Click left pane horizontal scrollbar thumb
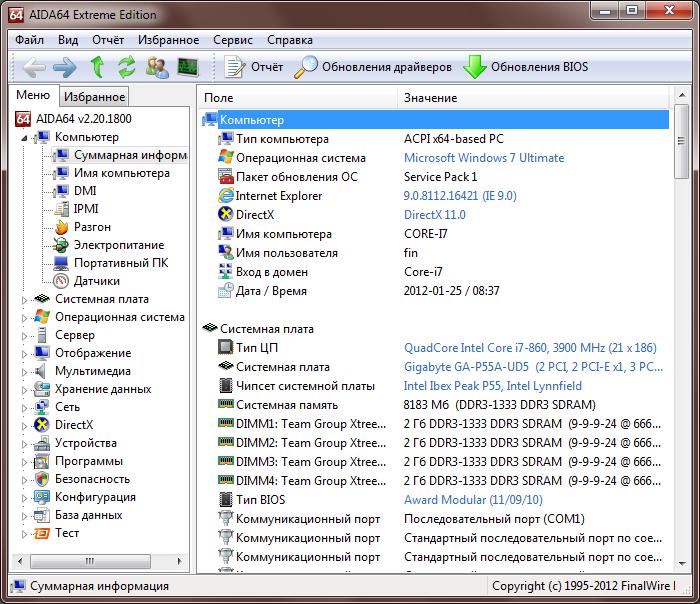 tap(90, 561)
